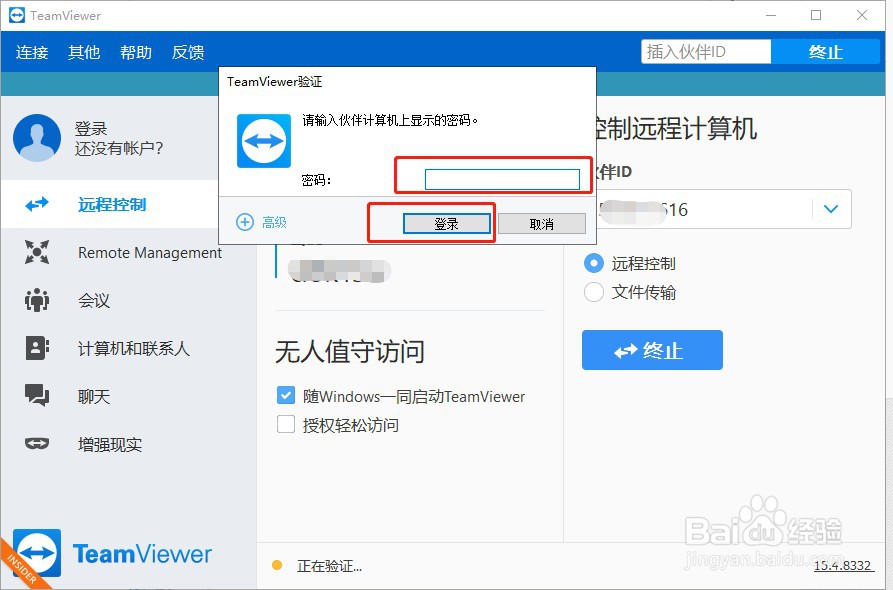Click the user avatar next to 登录
Image resolution: width=893 pixels, height=590 pixels.
tap(36, 139)
